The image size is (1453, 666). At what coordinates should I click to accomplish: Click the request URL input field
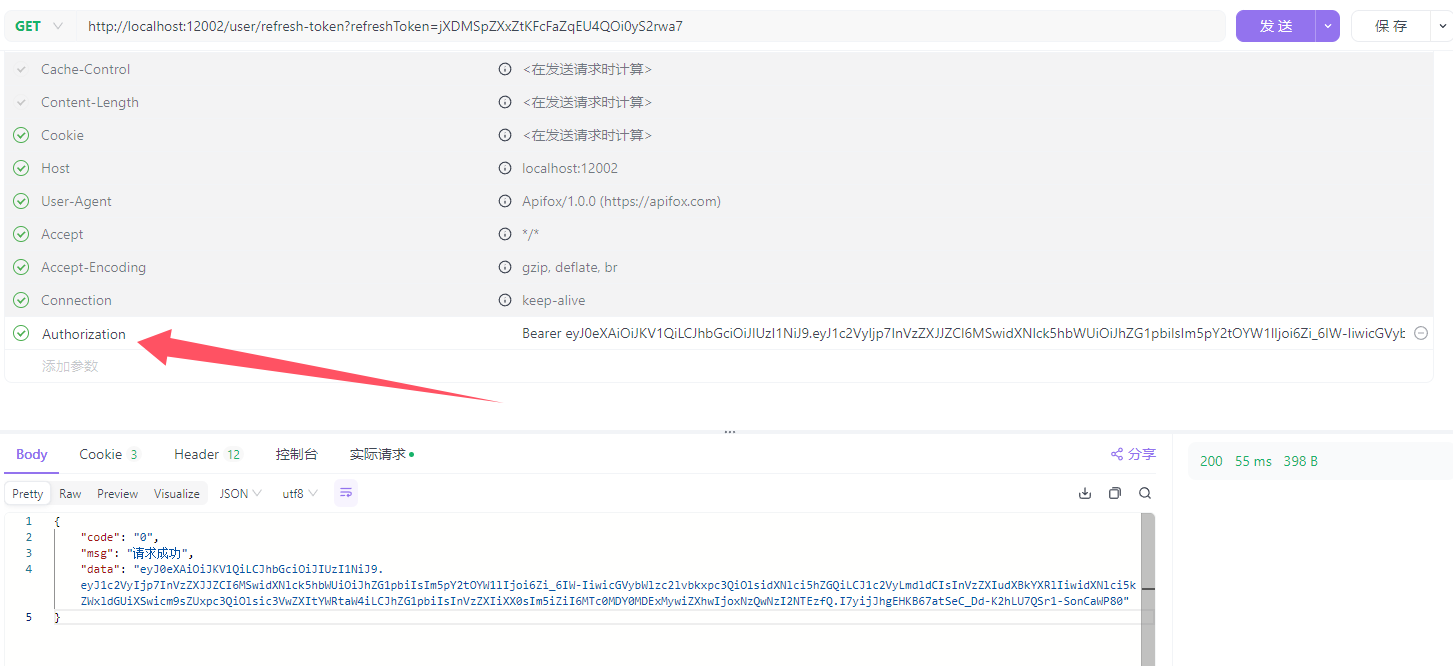click(650, 26)
